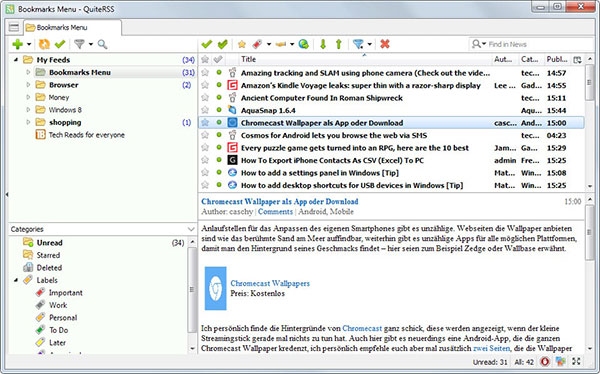Viewport: 600px width, 374px height.
Task: Mark selected news as read
Action: [x=207, y=44]
